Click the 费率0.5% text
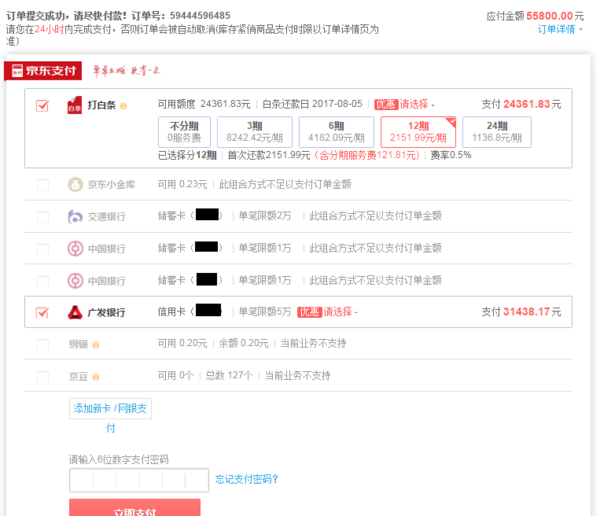The width and height of the screenshot is (600, 516). (451, 155)
